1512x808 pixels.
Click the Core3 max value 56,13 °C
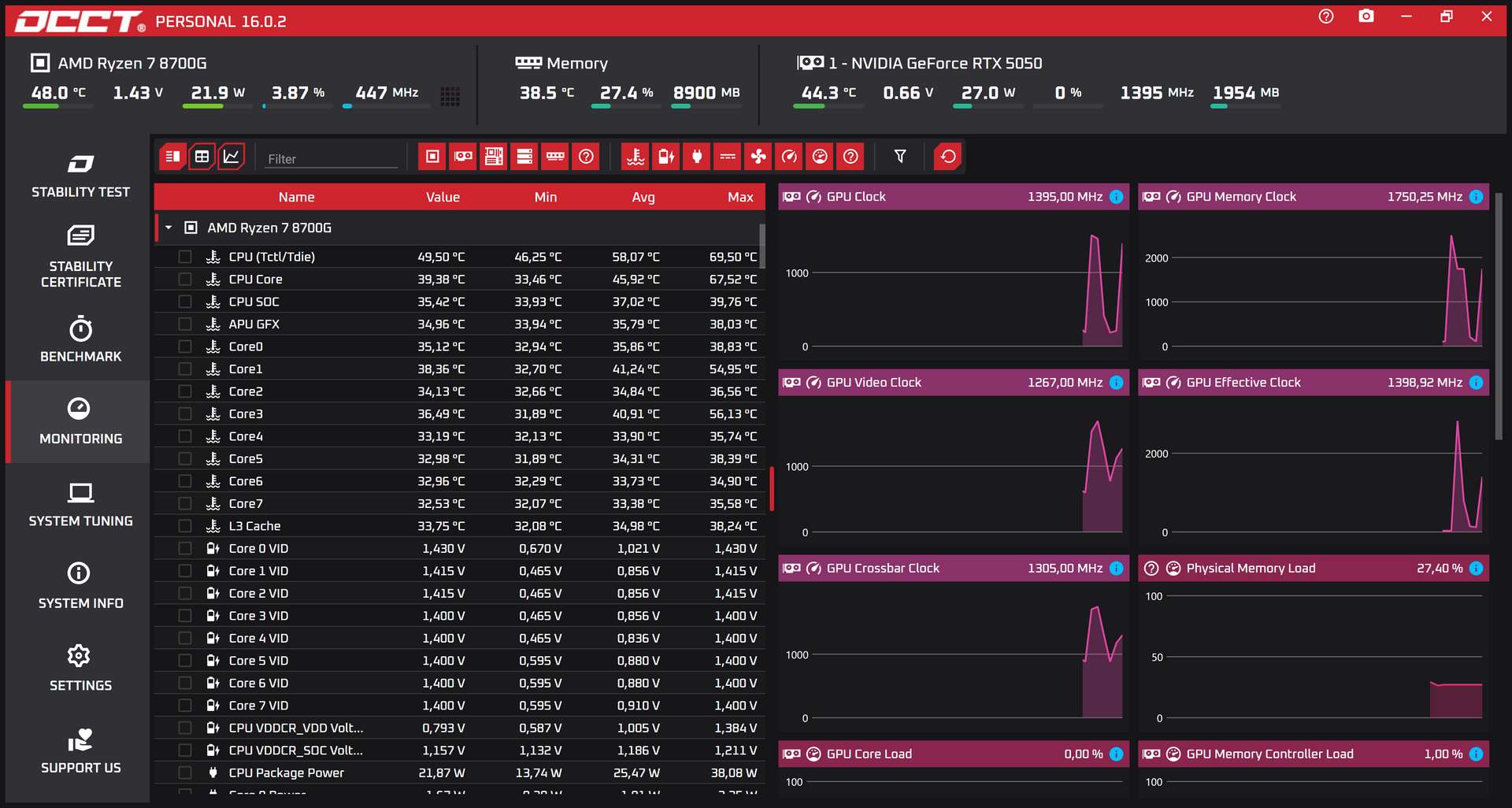(x=732, y=414)
